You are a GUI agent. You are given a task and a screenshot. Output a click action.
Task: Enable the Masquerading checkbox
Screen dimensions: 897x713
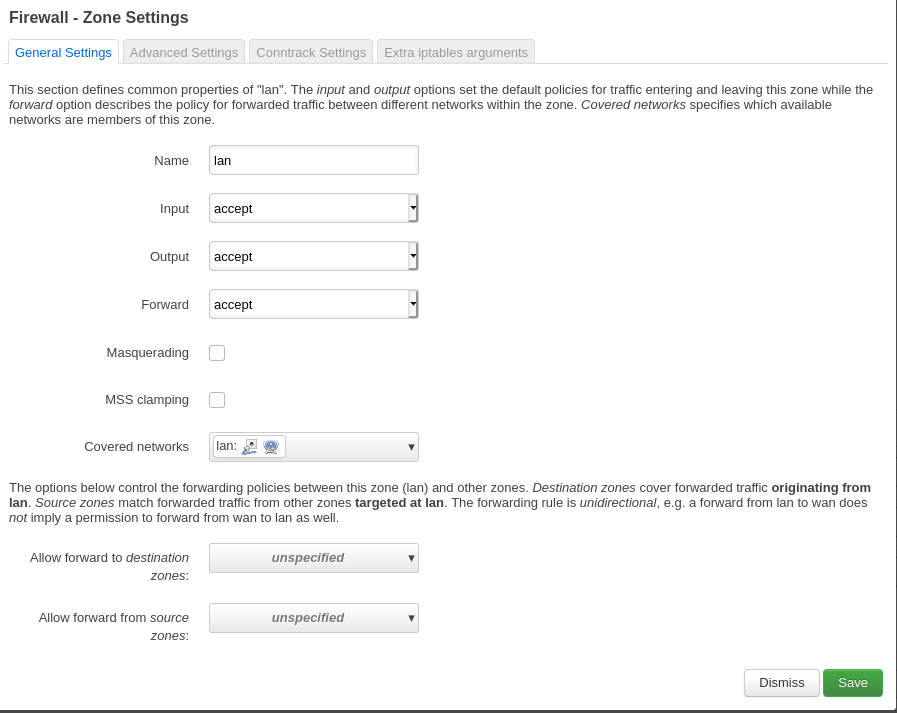coord(217,353)
